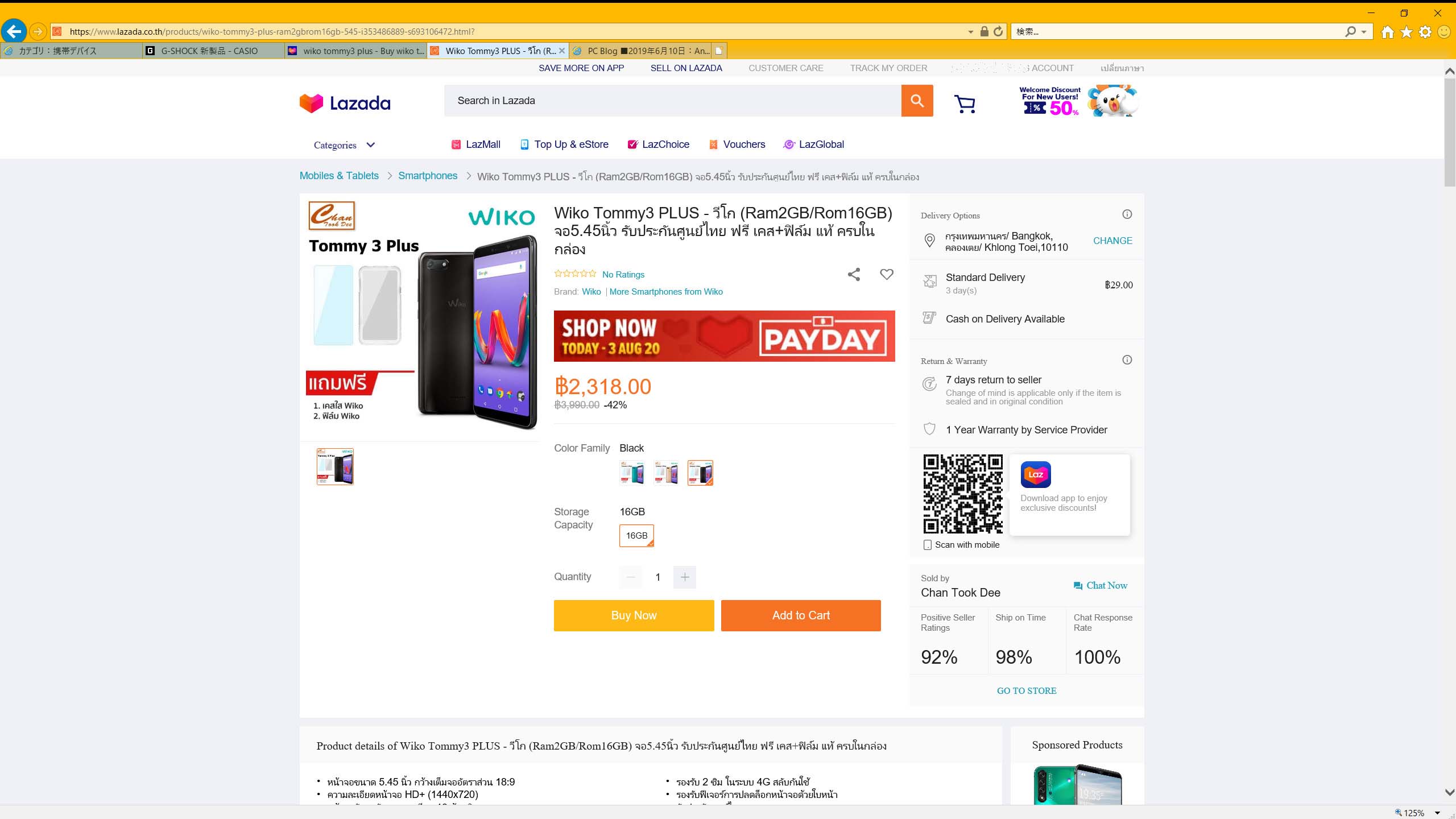
Task: Open address bar history dropdown arrow
Action: click(x=971, y=32)
